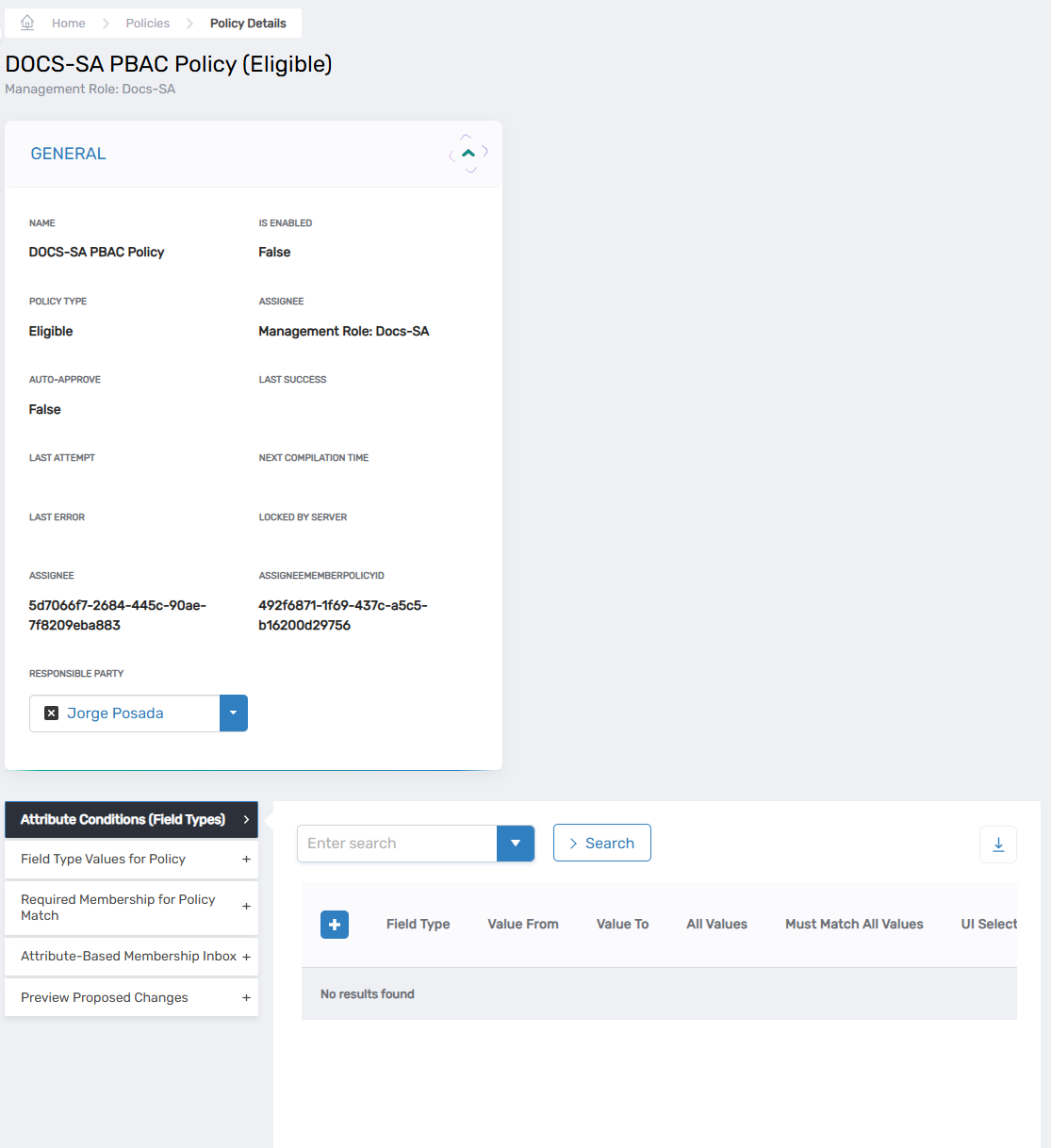The height and width of the screenshot is (1148, 1051).
Task: Click plus icon on Field Type Values
Action: pyautogui.click(x=246, y=860)
